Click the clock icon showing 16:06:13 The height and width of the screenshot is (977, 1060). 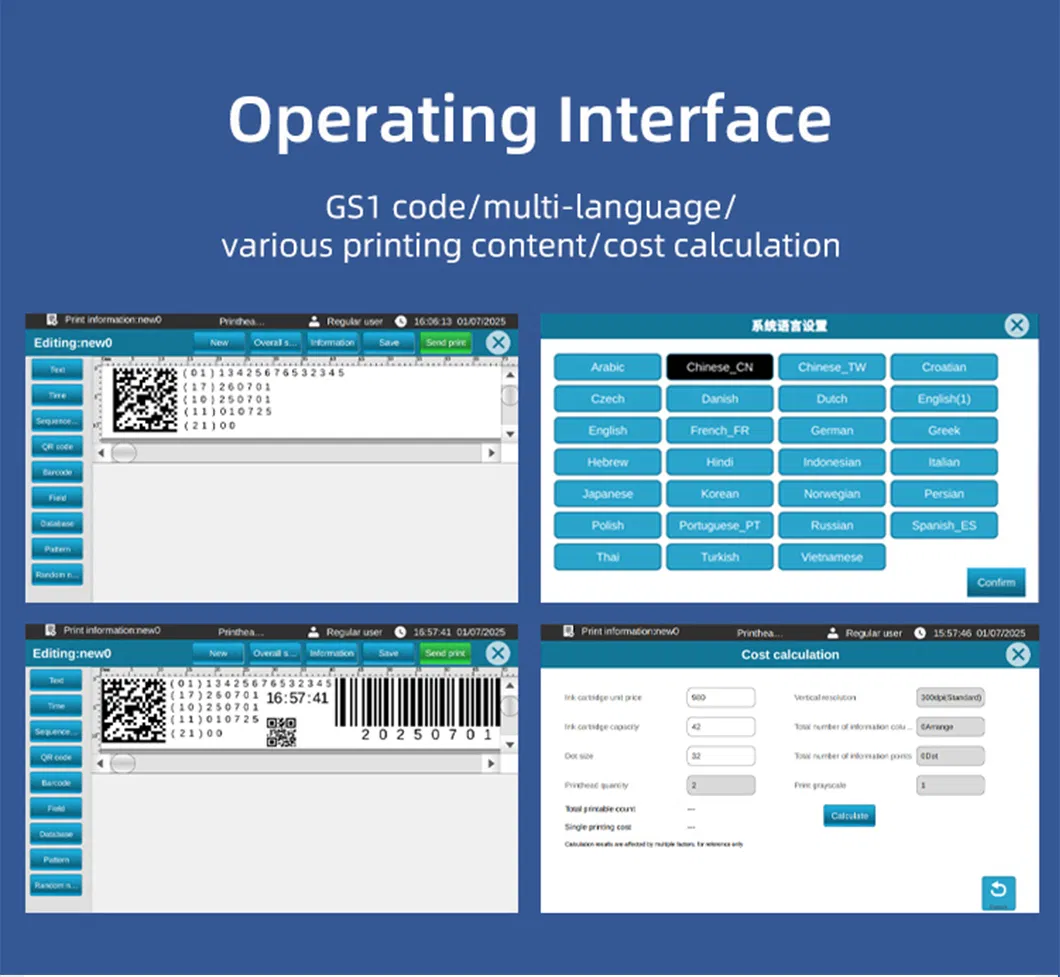[401, 321]
